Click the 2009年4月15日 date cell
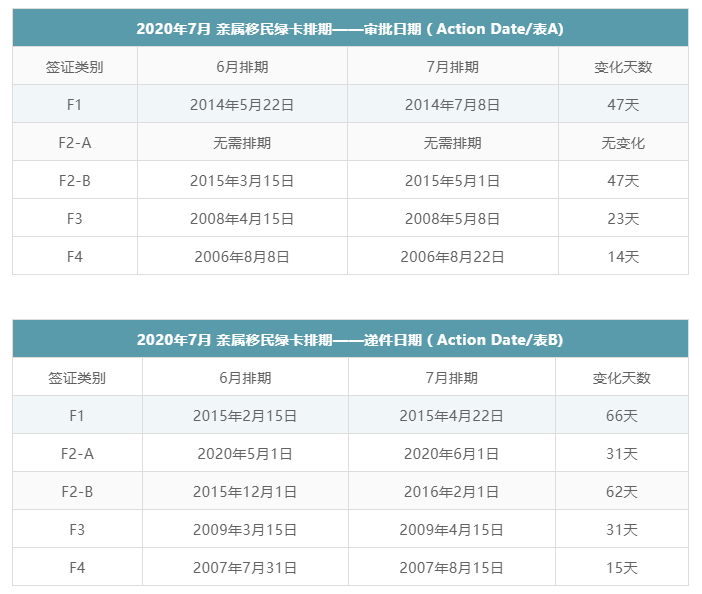The height and width of the screenshot is (594, 702). (451, 530)
